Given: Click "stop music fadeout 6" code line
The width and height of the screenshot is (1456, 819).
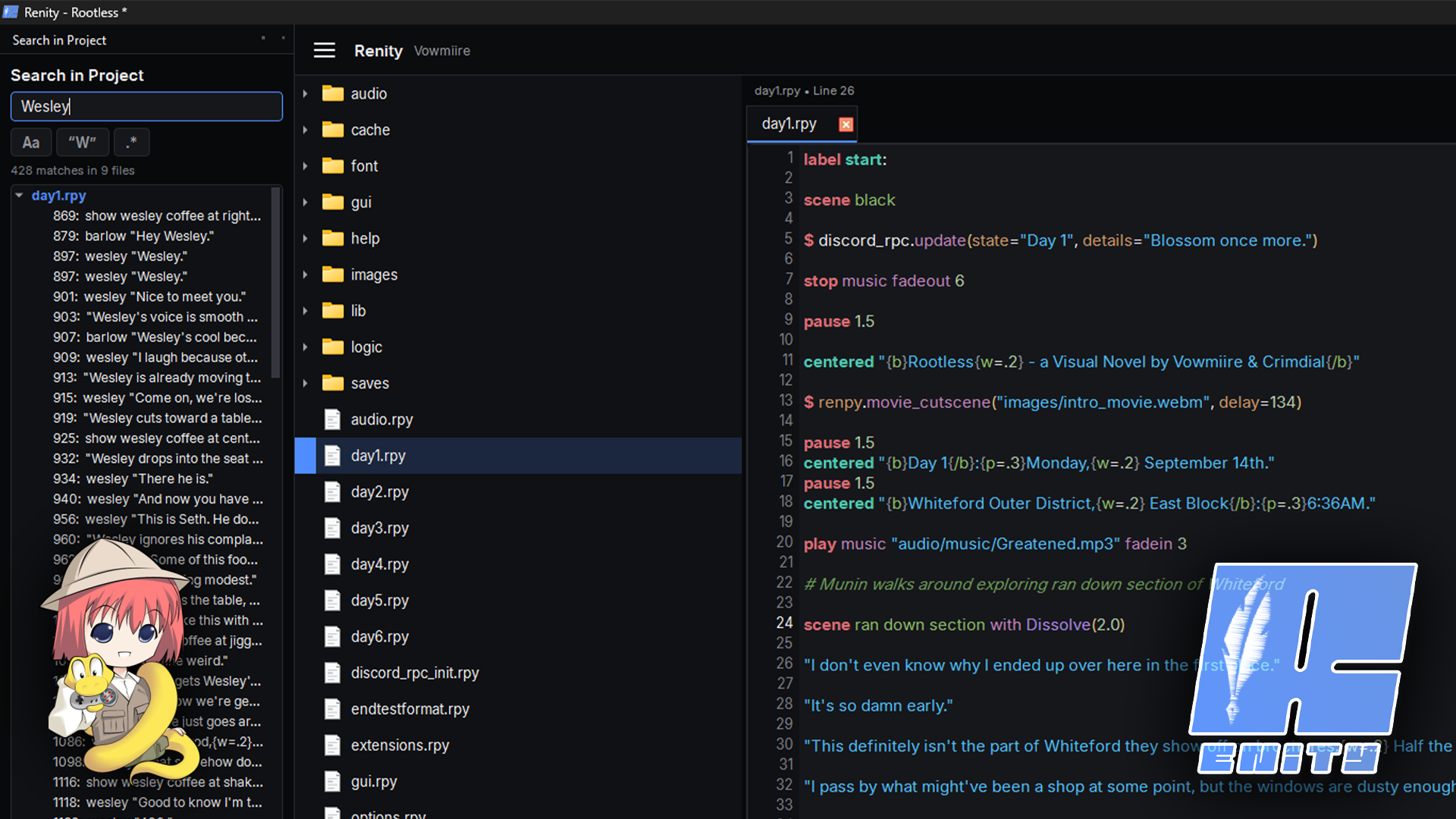Looking at the screenshot, I should pos(884,281).
